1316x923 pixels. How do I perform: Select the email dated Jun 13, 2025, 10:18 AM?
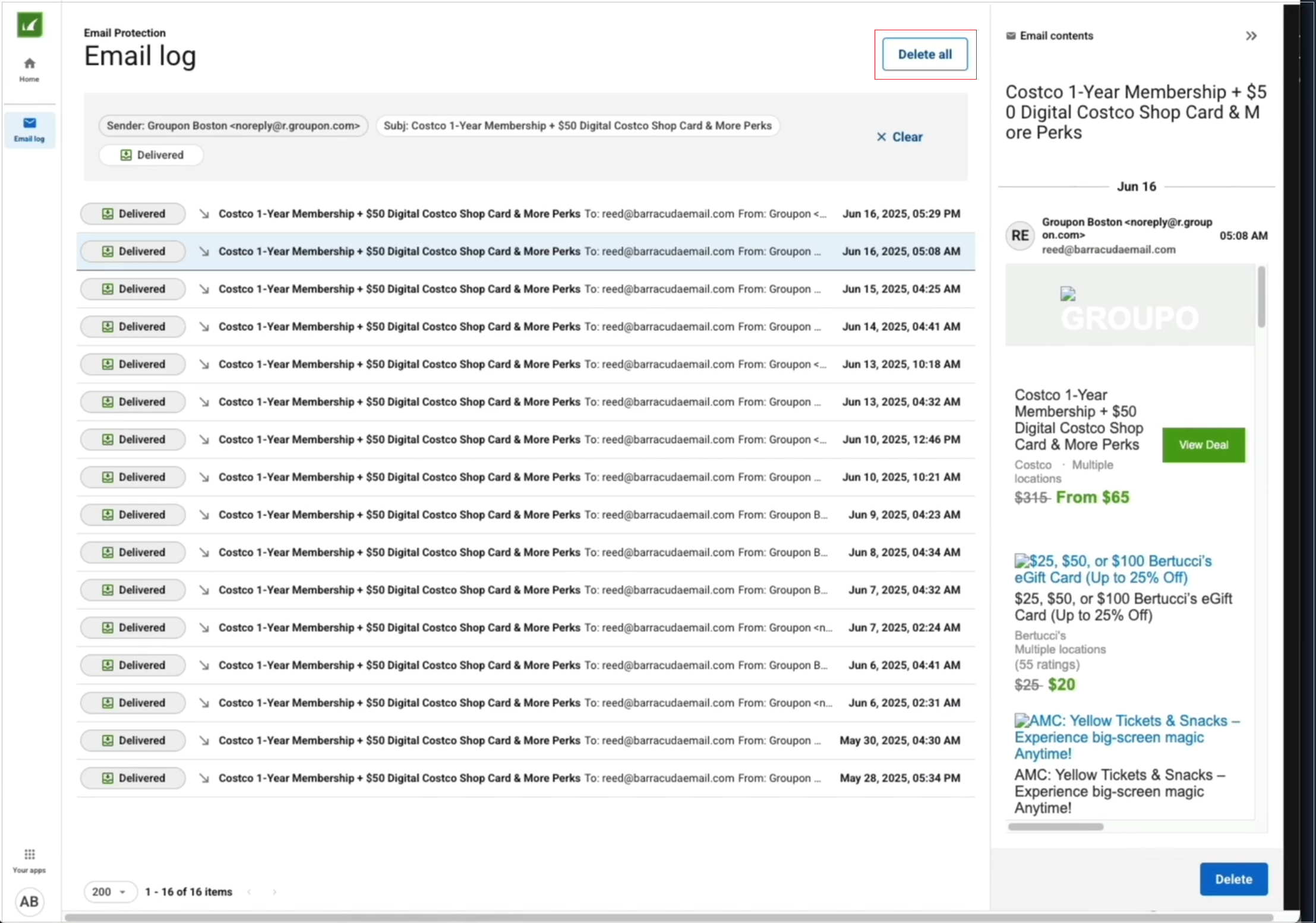pos(526,364)
